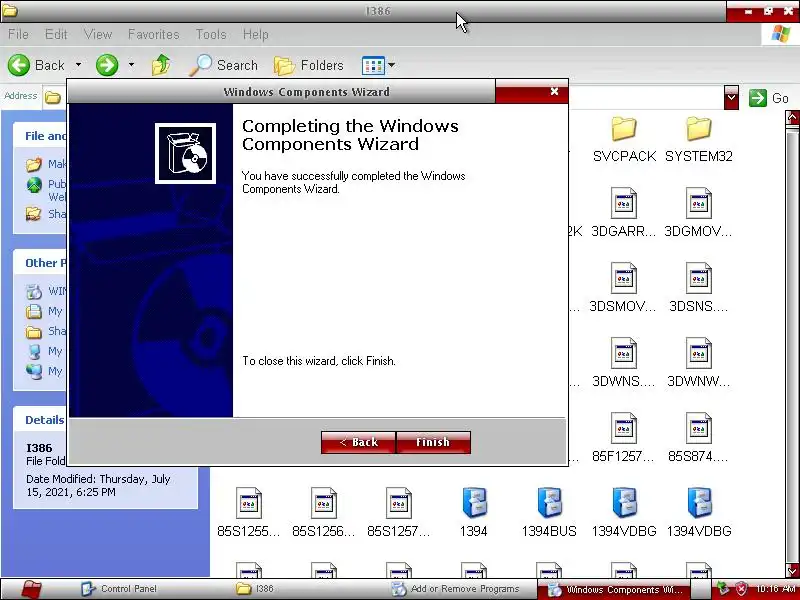Open the File menu
Image resolution: width=800 pixels, height=600 pixels.
point(18,34)
